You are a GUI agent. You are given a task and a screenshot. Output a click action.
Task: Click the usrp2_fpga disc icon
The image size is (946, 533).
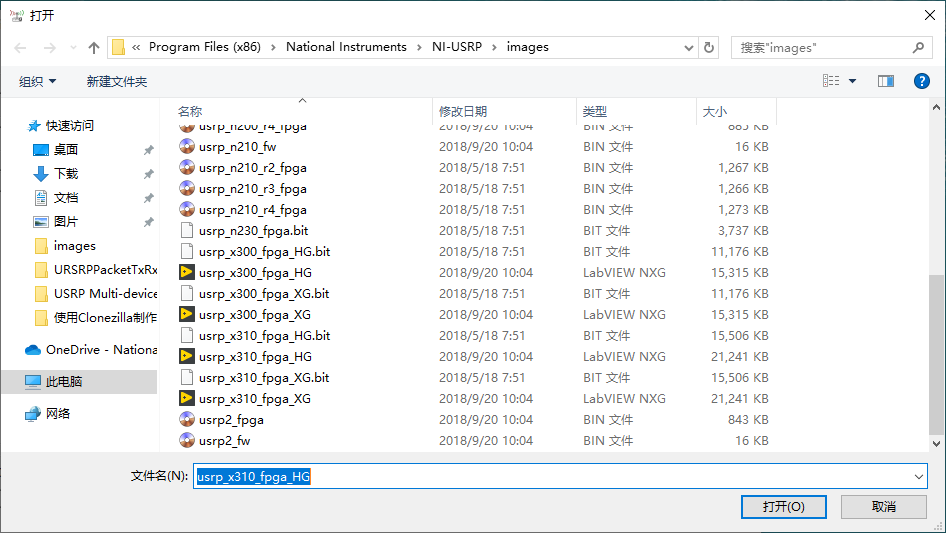coord(186,420)
